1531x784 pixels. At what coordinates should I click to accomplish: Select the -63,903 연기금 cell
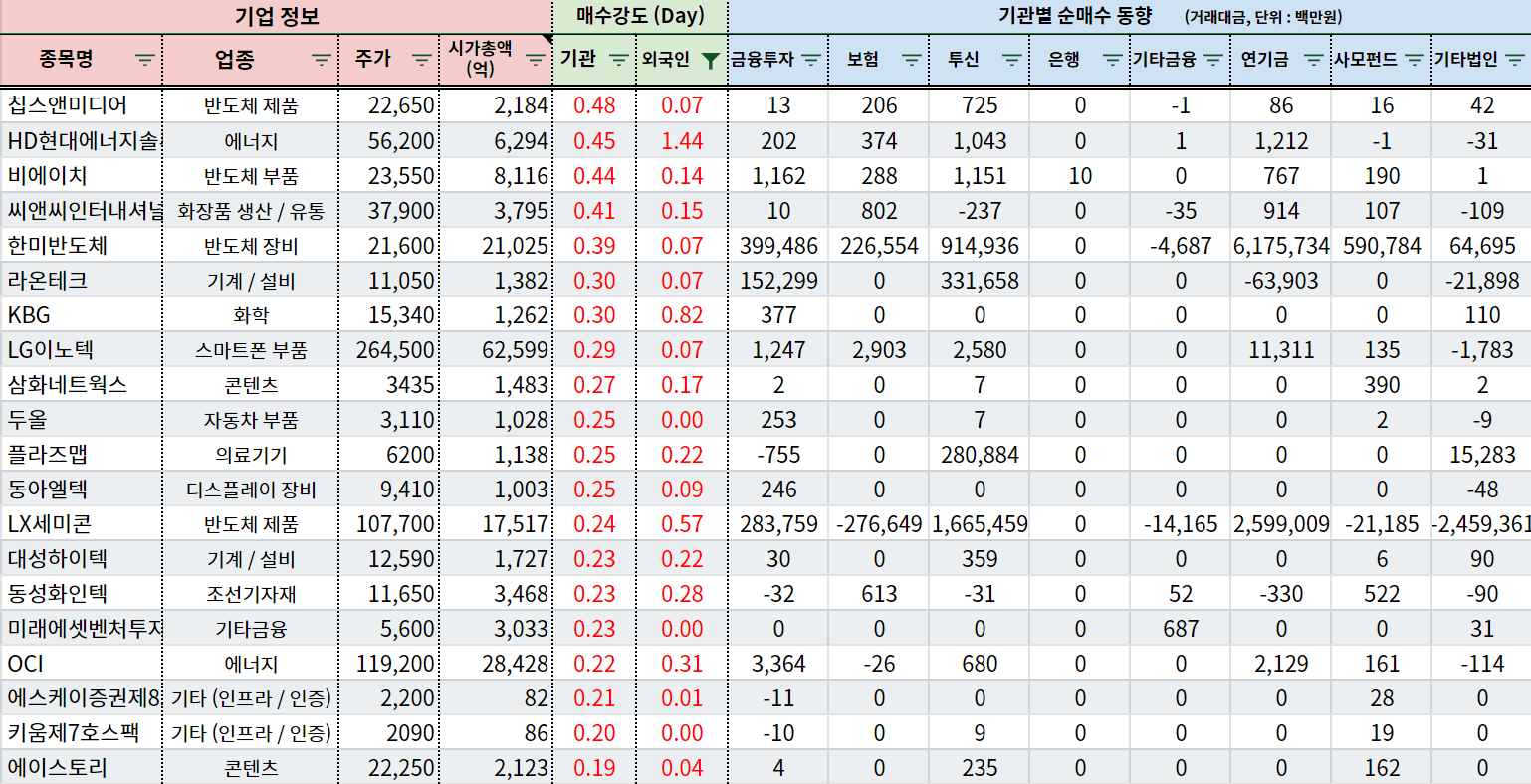click(x=1281, y=280)
